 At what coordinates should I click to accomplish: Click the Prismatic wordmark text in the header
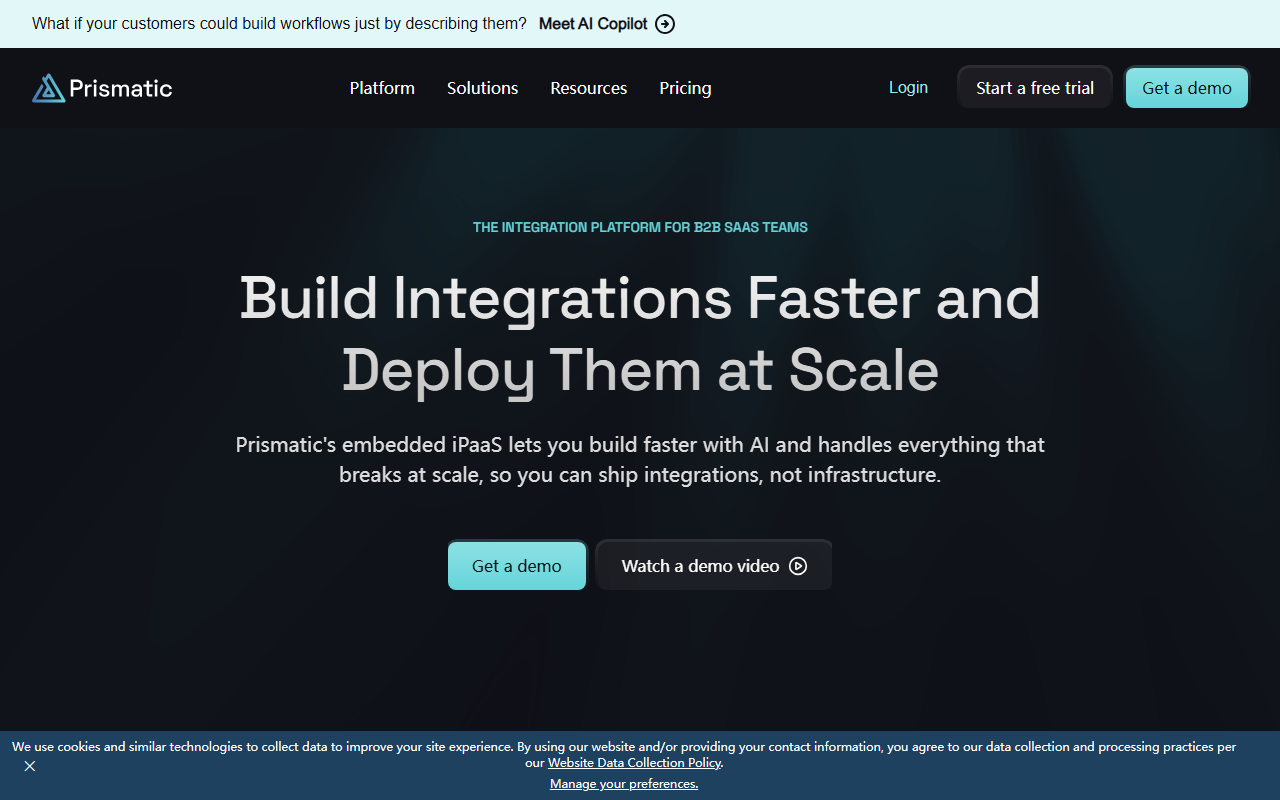[x=121, y=88]
